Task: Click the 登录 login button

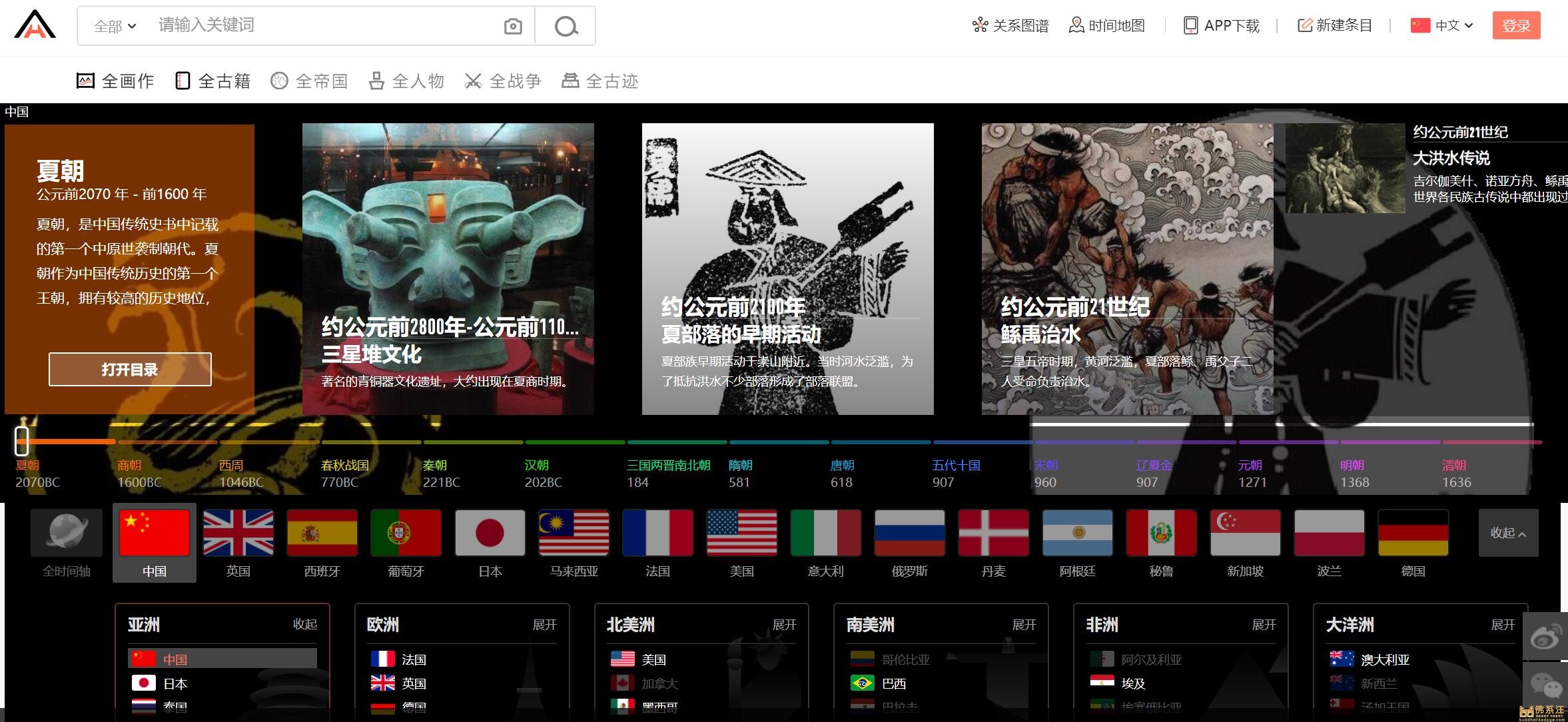Action: (x=1516, y=26)
